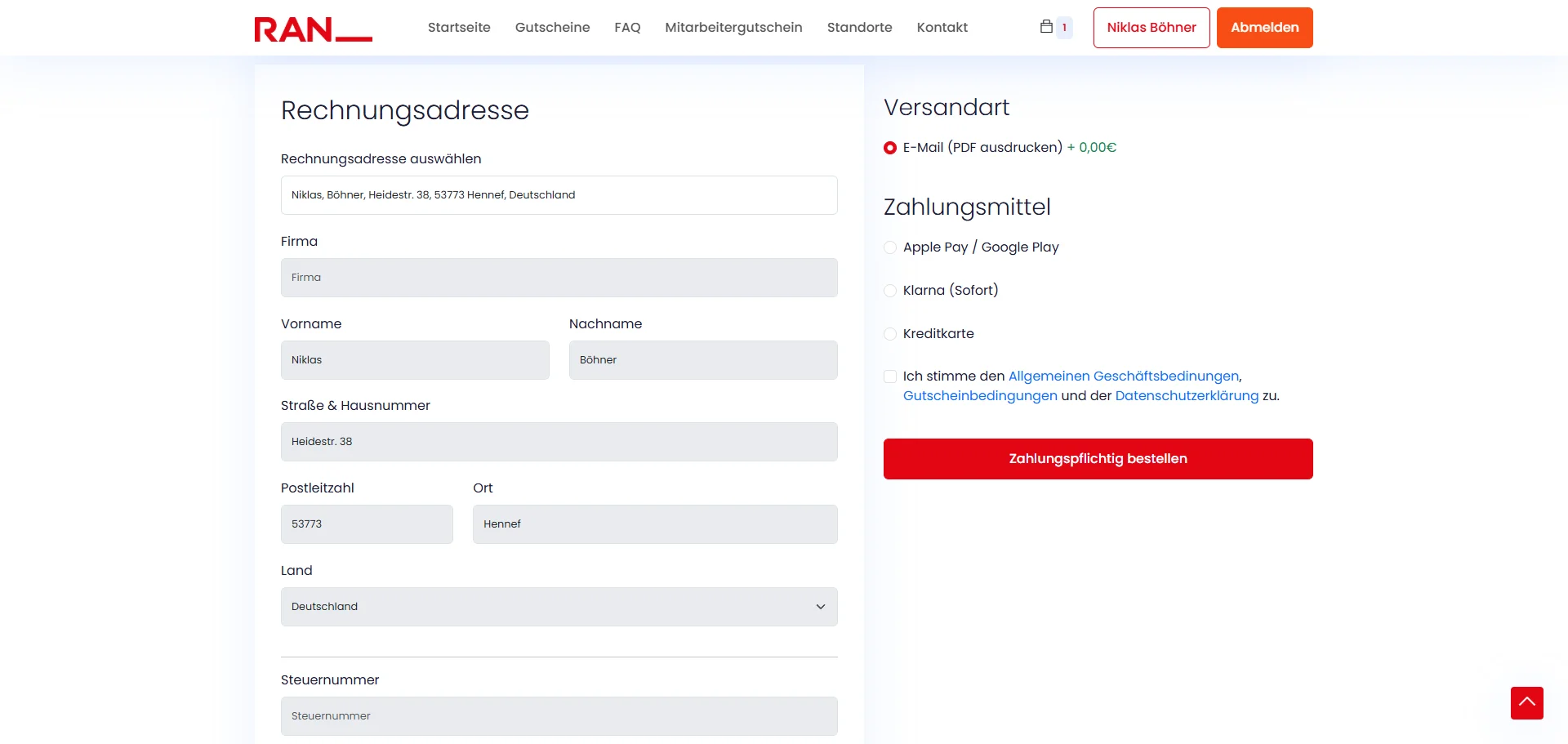Click the scroll-to-top arrow button

(x=1526, y=702)
